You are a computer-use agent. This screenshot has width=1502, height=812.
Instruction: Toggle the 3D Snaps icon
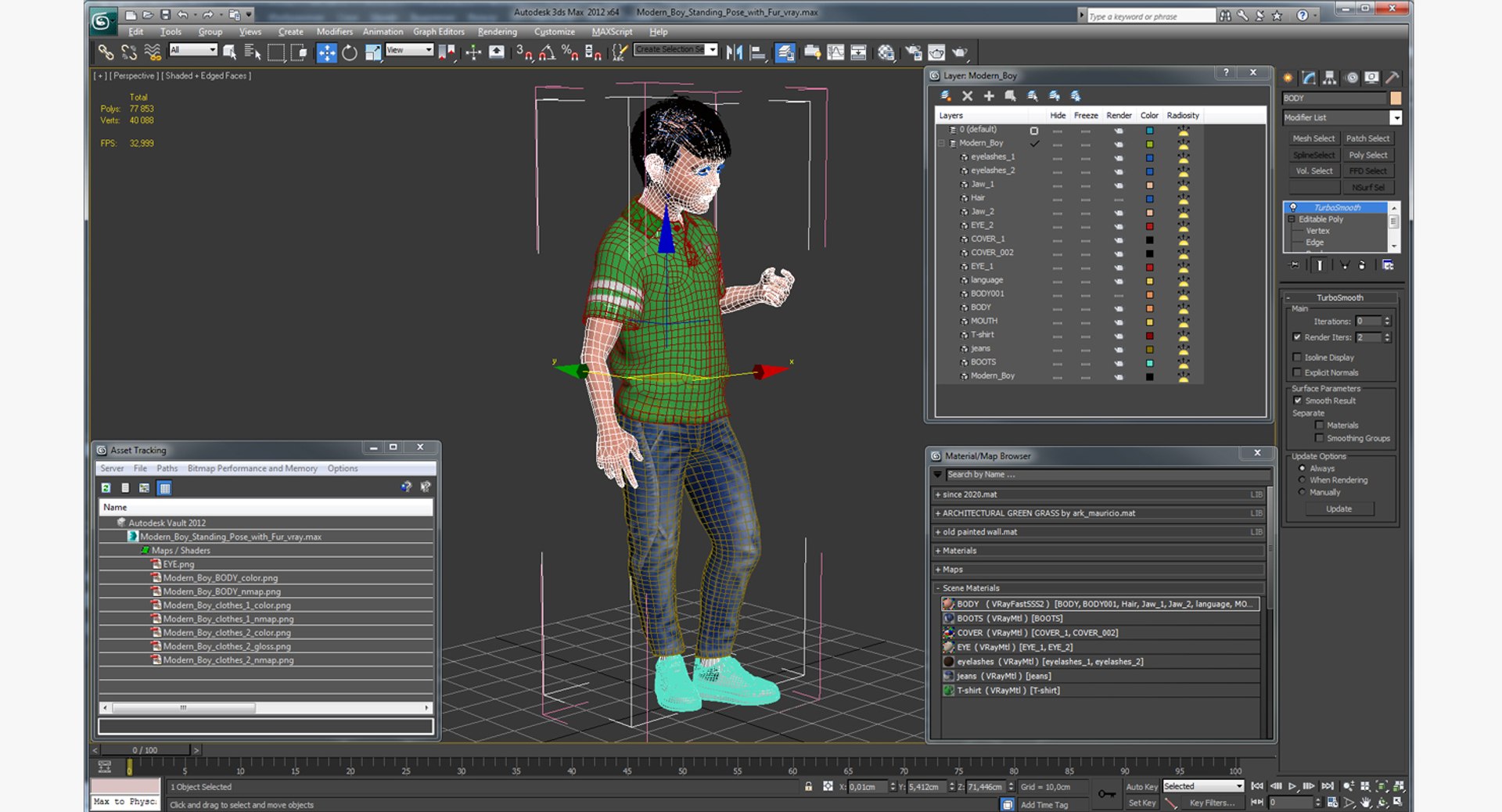[x=524, y=52]
